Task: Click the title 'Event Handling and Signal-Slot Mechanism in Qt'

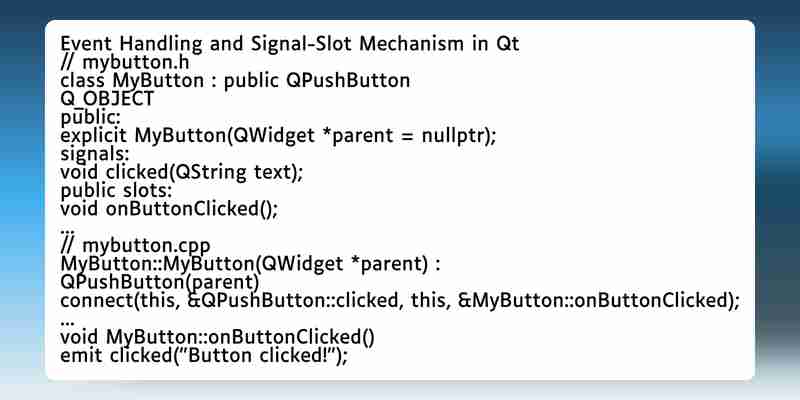Action: point(289,44)
